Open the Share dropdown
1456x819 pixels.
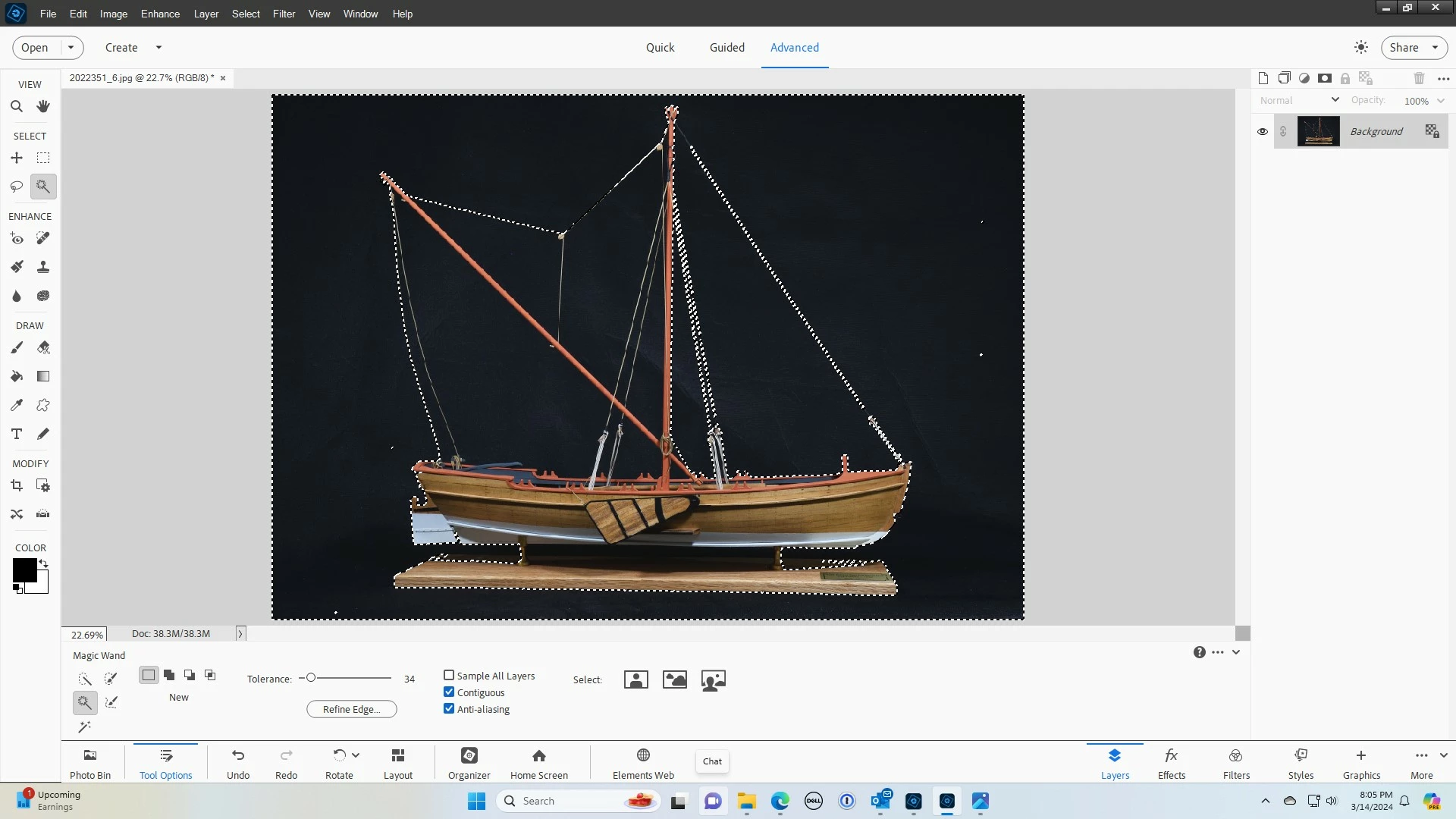[1435, 47]
